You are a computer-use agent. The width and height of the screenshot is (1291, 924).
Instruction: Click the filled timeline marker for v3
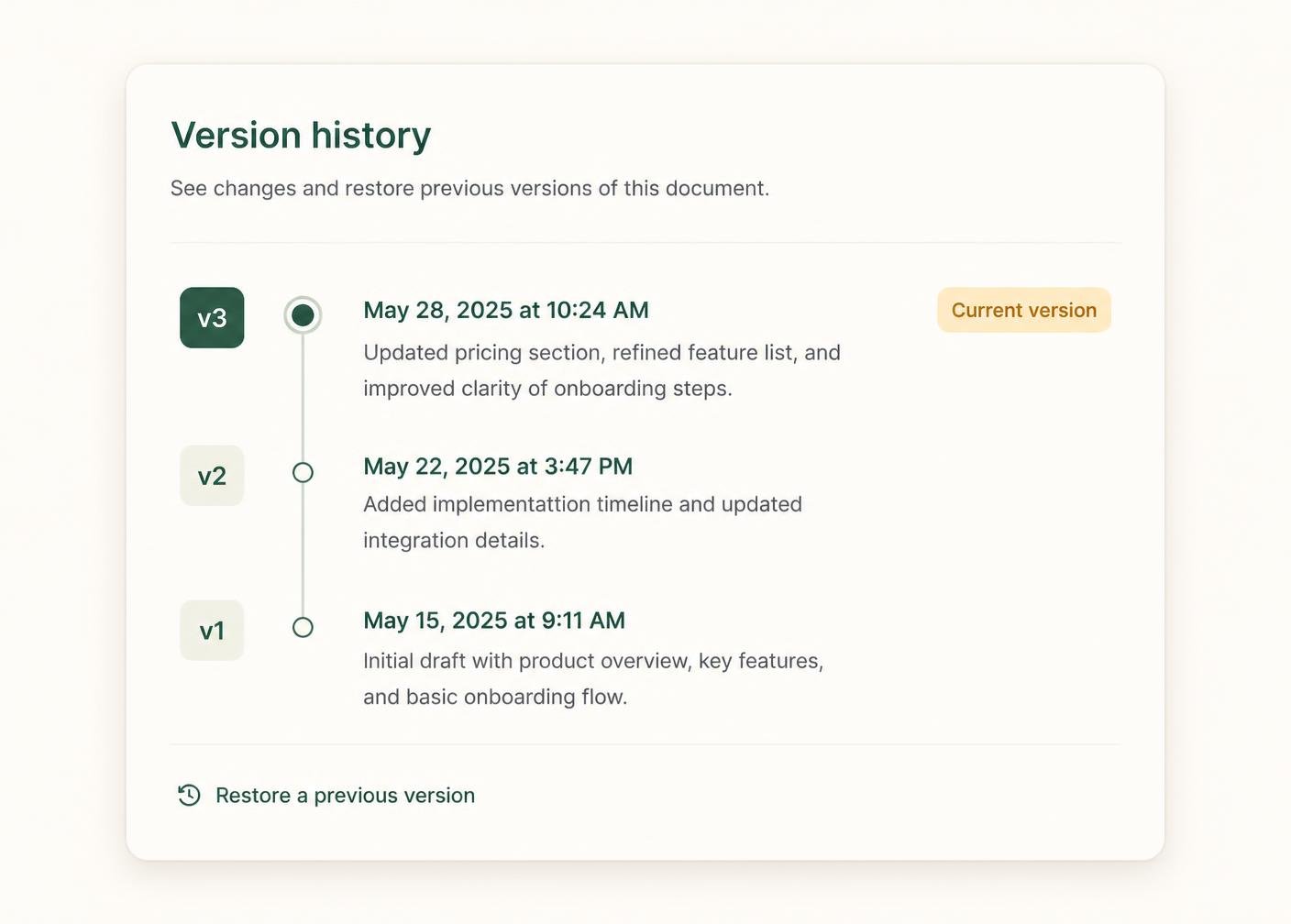click(303, 315)
